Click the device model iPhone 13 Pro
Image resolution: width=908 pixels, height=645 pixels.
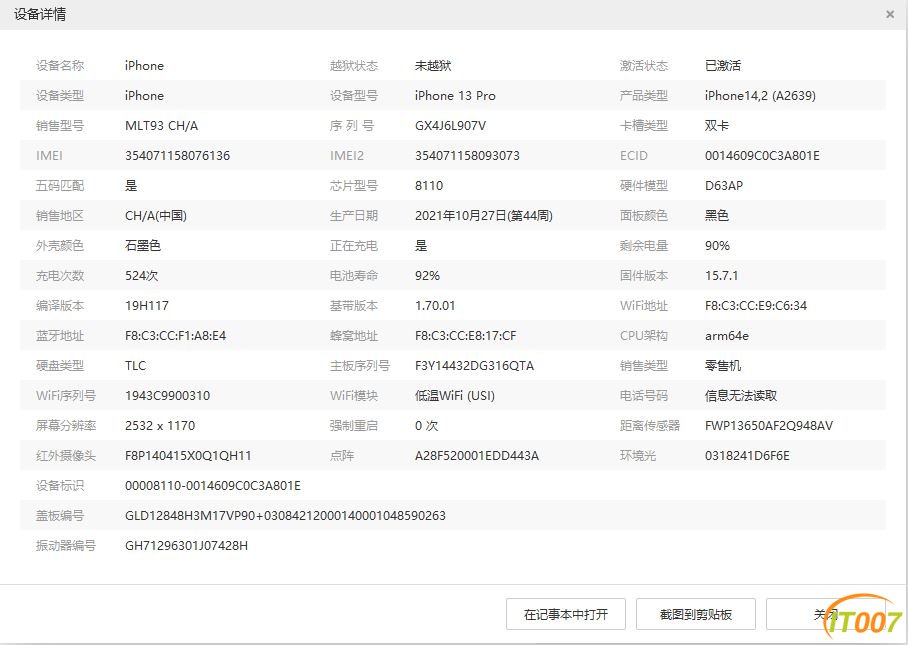(x=455, y=96)
